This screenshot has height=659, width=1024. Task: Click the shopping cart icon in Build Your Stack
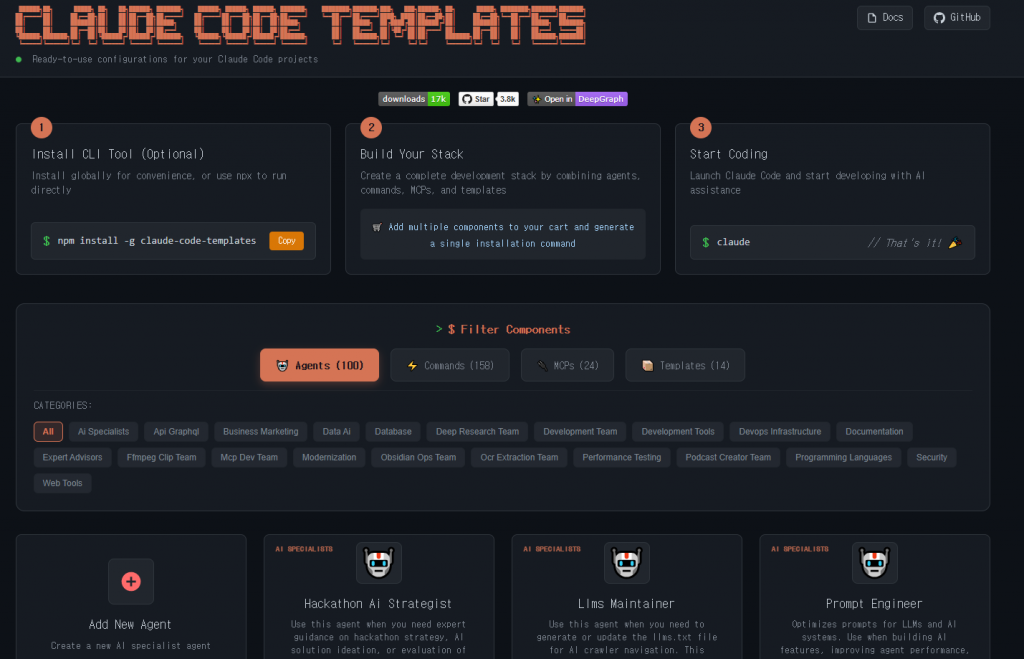click(377, 227)
